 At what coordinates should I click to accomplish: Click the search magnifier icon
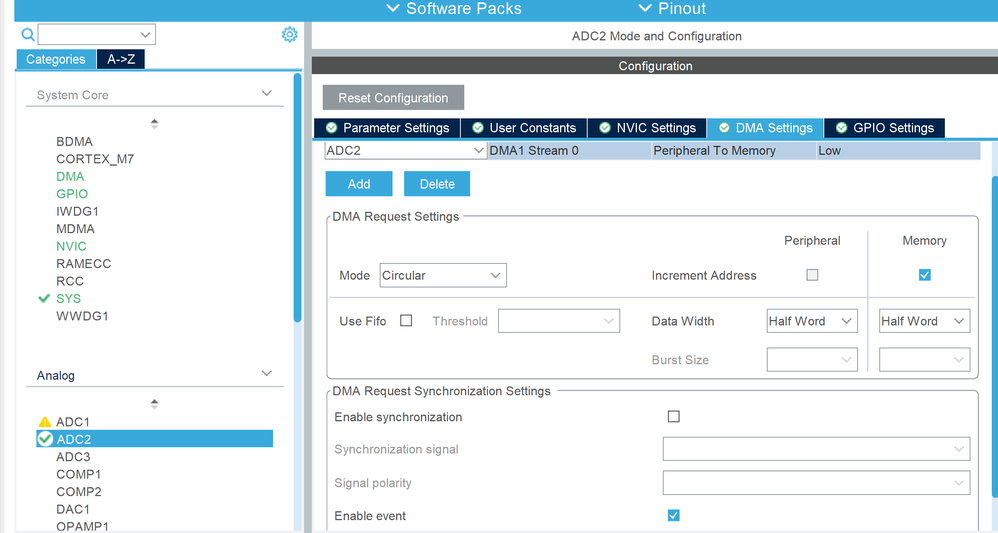[28, 35]
